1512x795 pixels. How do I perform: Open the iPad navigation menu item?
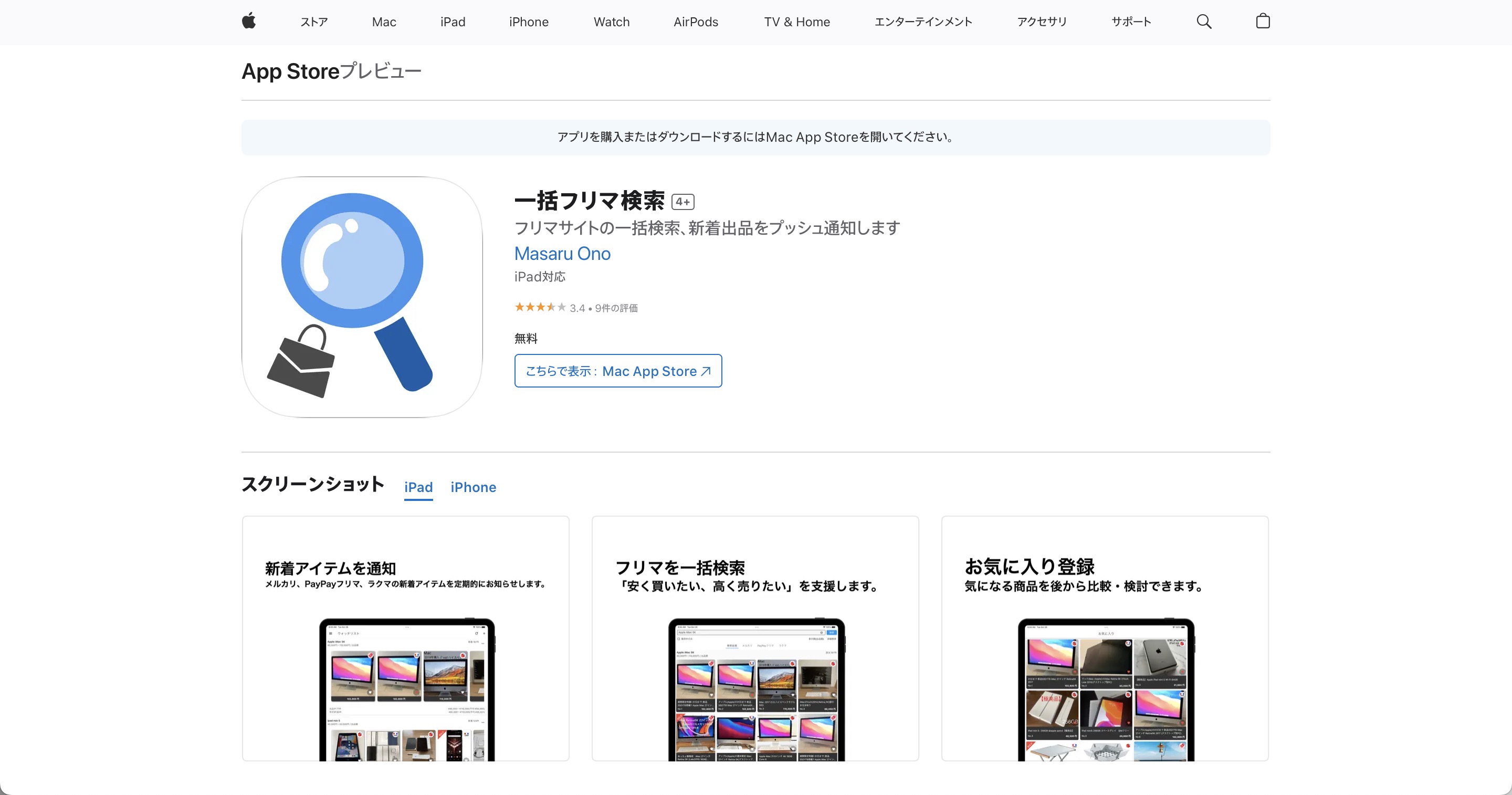click(x=453, y=22)
